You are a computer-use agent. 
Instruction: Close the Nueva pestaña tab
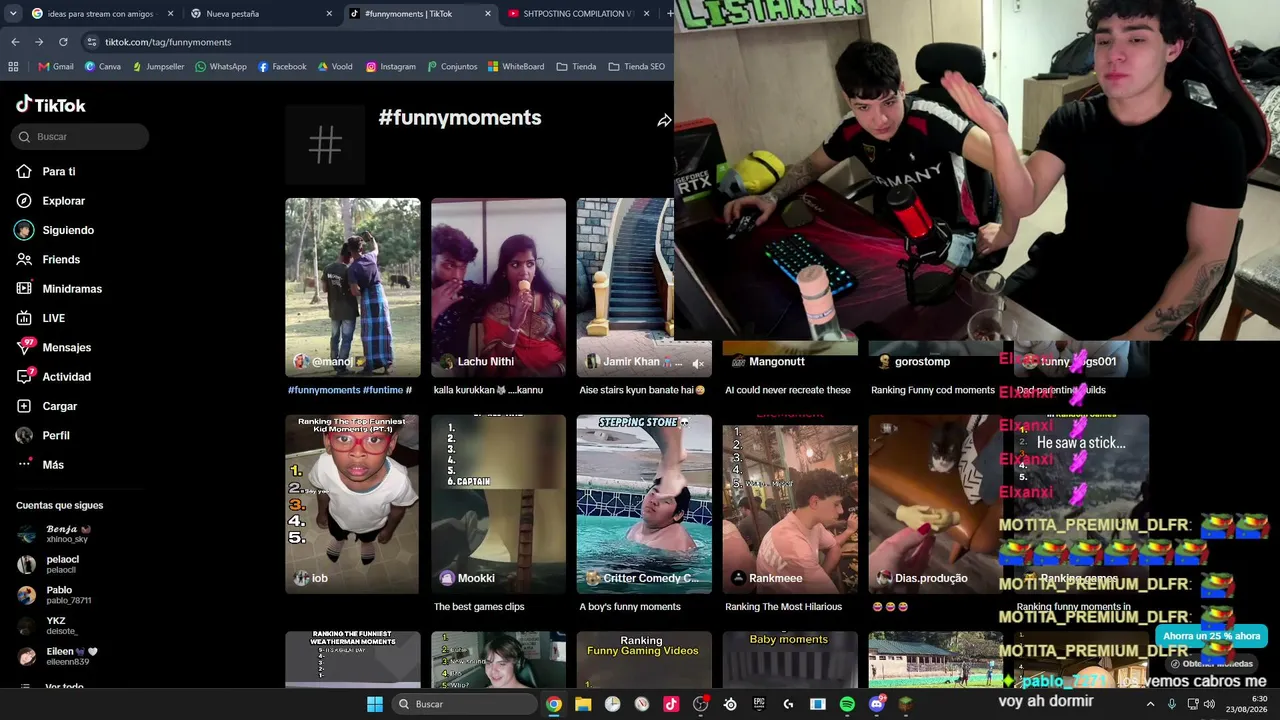329,14
